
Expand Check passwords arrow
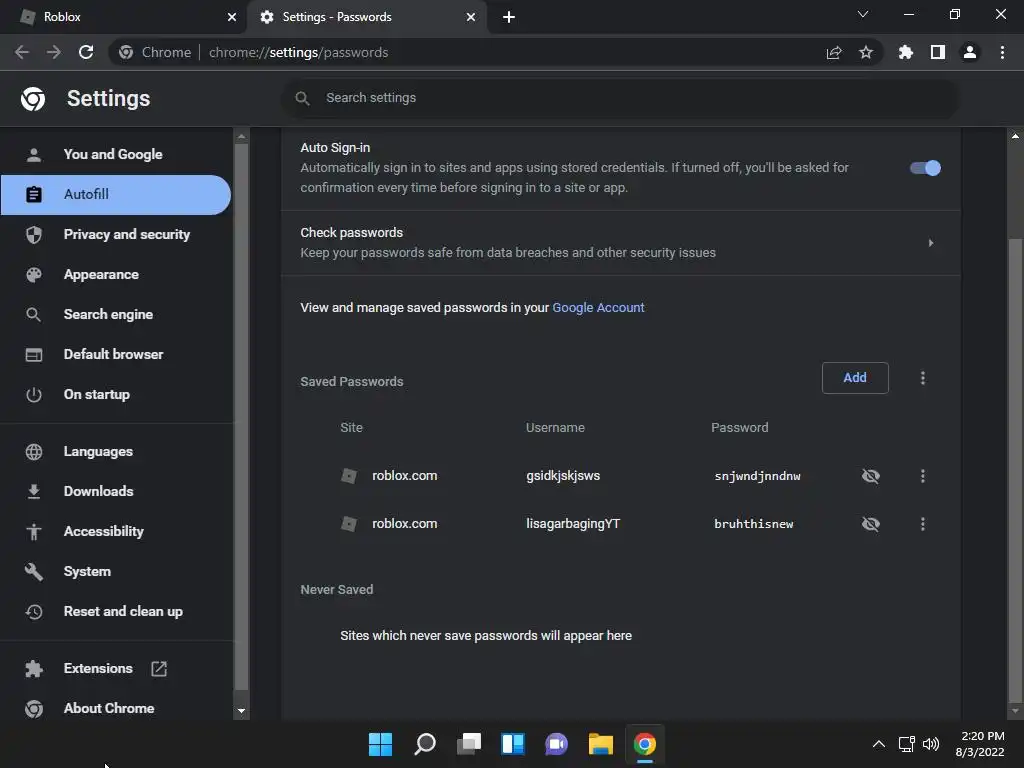(931, 243)
